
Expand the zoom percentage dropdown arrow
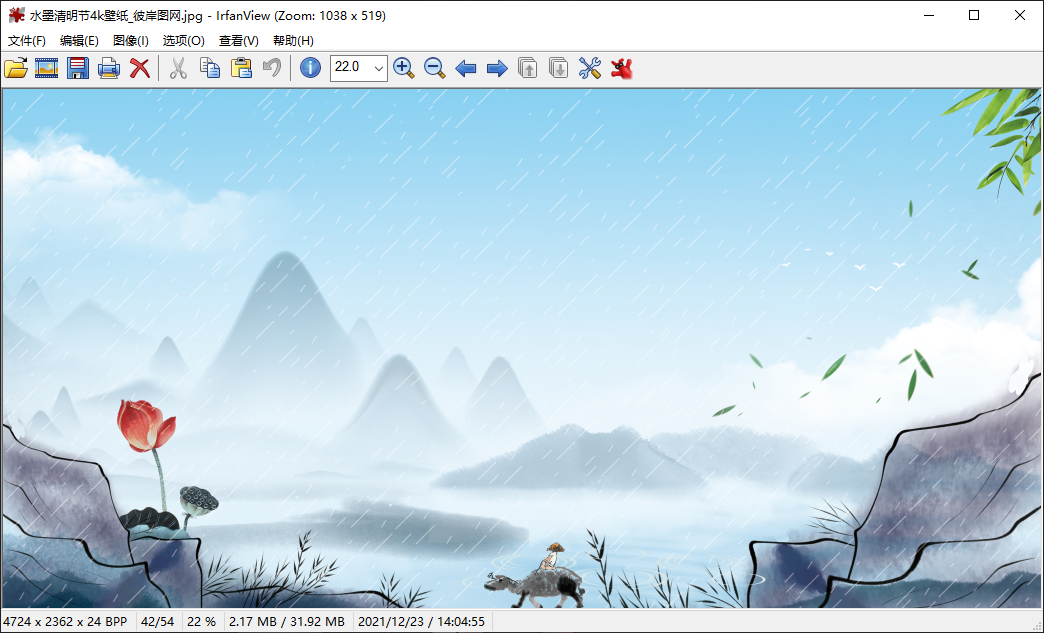[378, 68]
